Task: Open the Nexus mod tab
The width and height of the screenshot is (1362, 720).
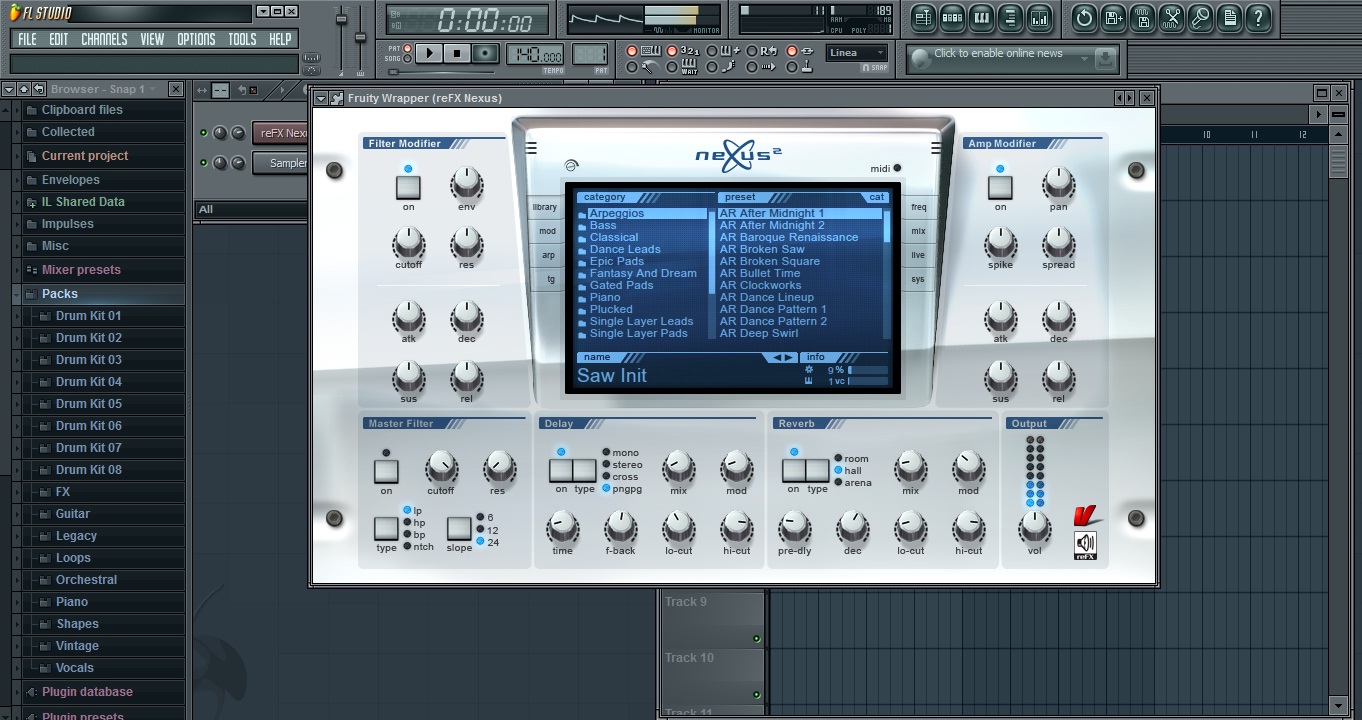Action: coord(547,231)
